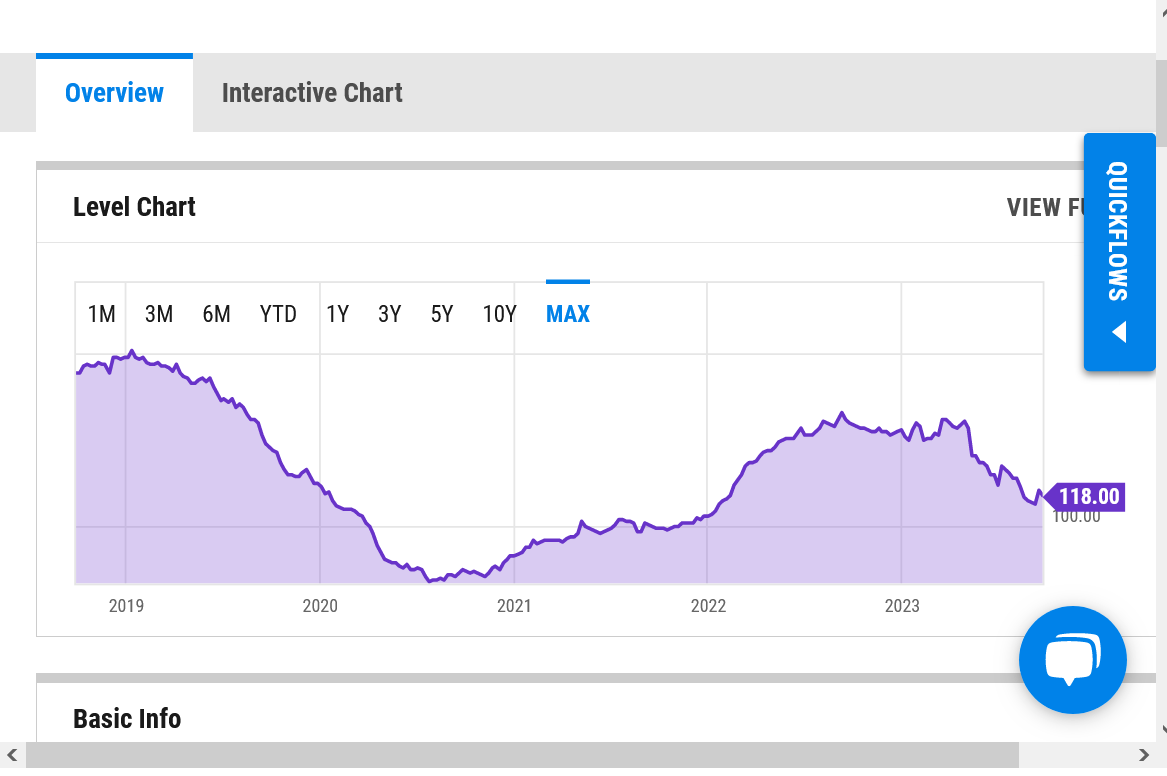
Task: Click the 118.00 current value label
Action: (x=1087, y=496)
